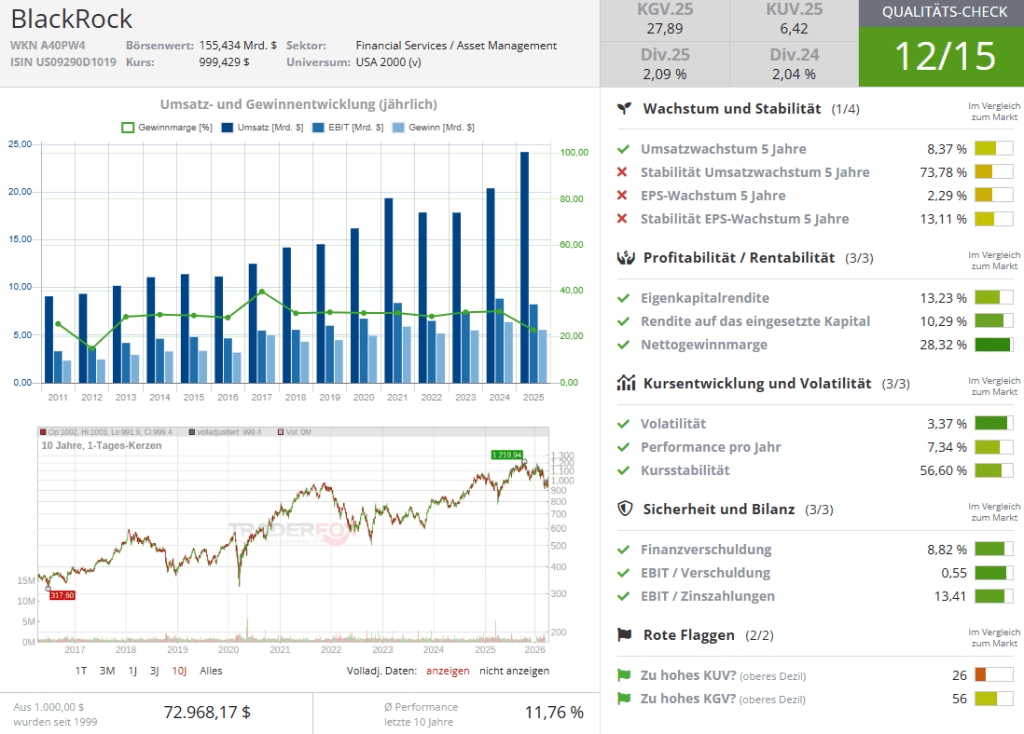This screenshot has width=1024, height=734.
Task: Click the green 12/15 Qualitäts-Check score box
Action: pos(940,56)
